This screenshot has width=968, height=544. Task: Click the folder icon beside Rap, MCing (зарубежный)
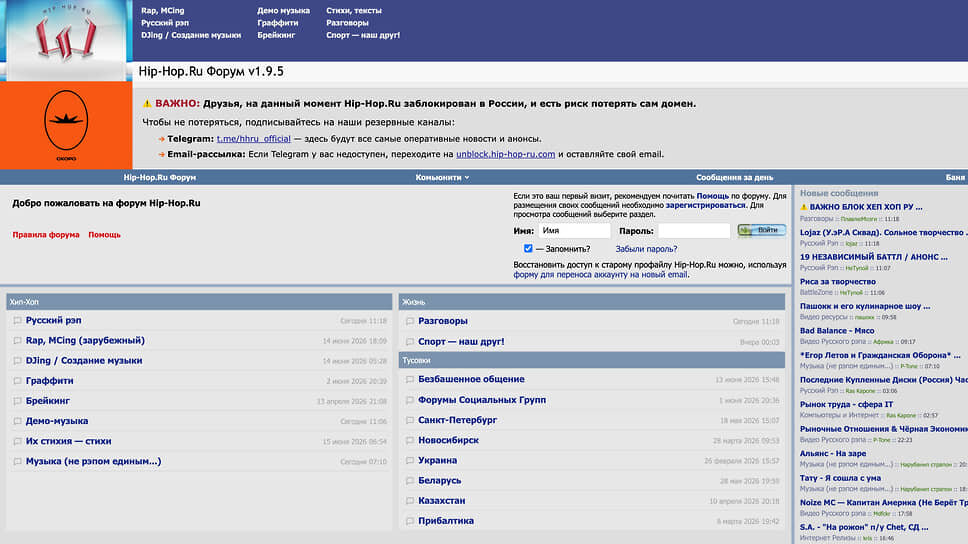[17, 341]
